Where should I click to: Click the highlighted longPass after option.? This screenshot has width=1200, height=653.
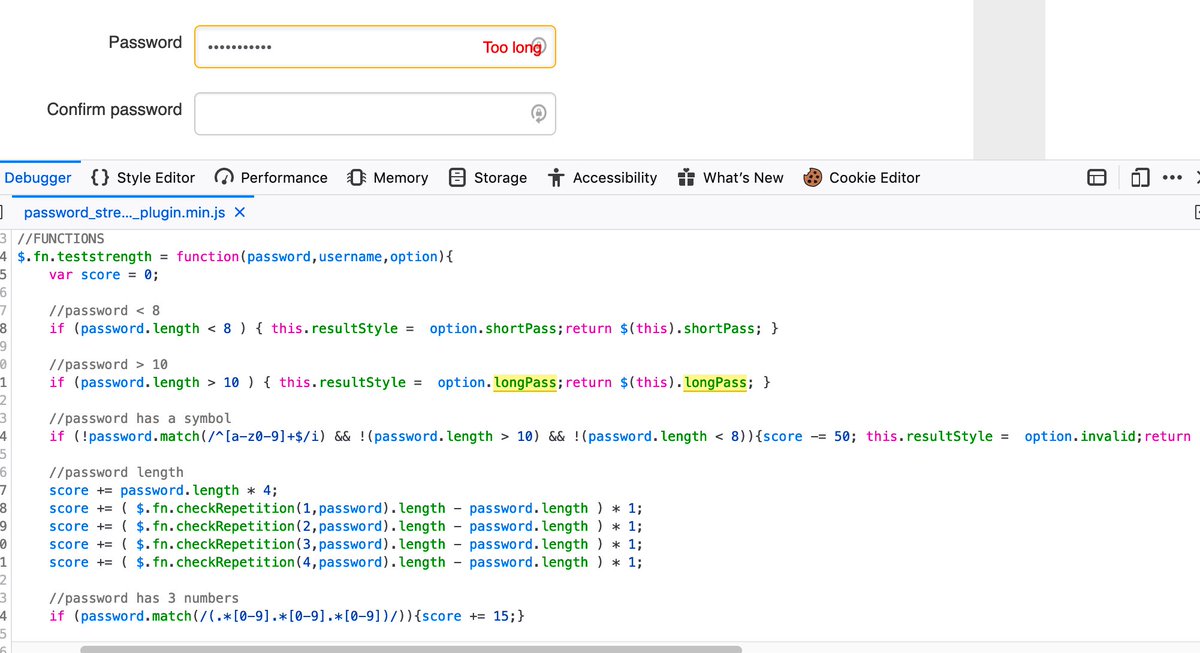(525, 382)
